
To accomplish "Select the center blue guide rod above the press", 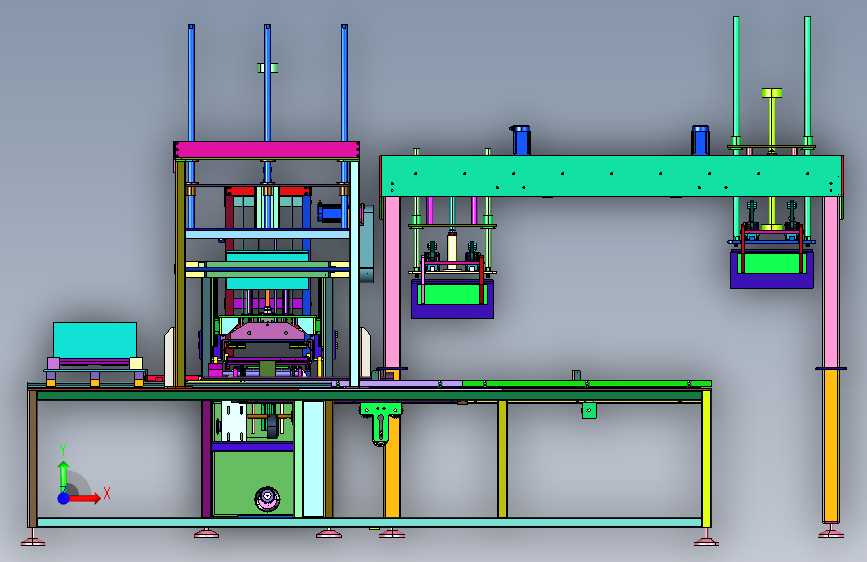I will (268, 83).
